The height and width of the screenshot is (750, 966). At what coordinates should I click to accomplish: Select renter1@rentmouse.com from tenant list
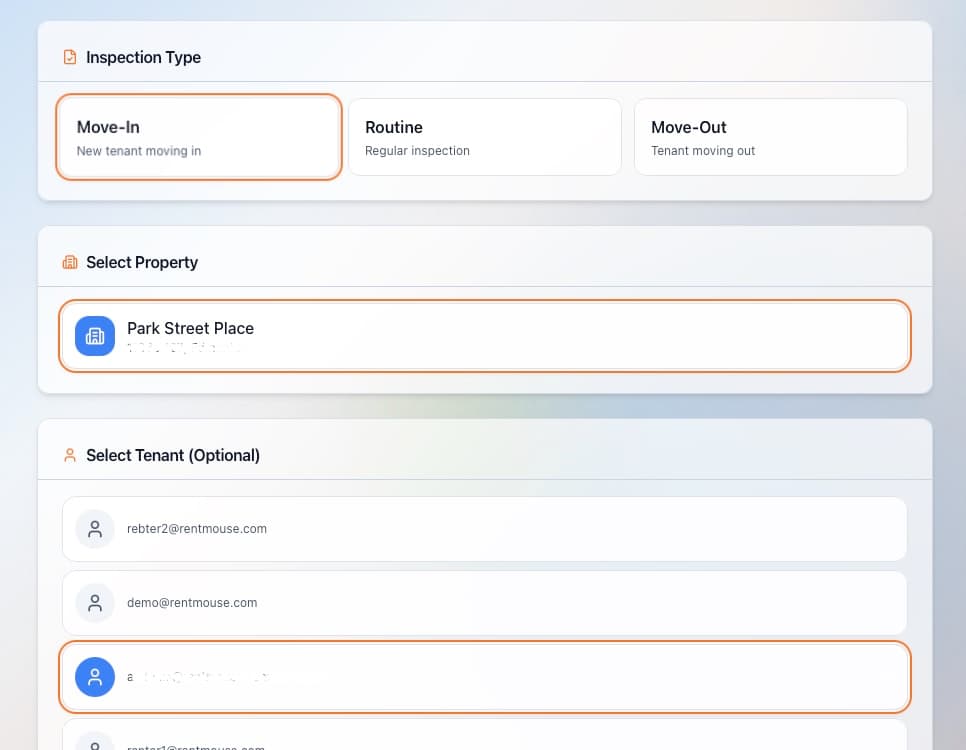[x=484, y=745]
